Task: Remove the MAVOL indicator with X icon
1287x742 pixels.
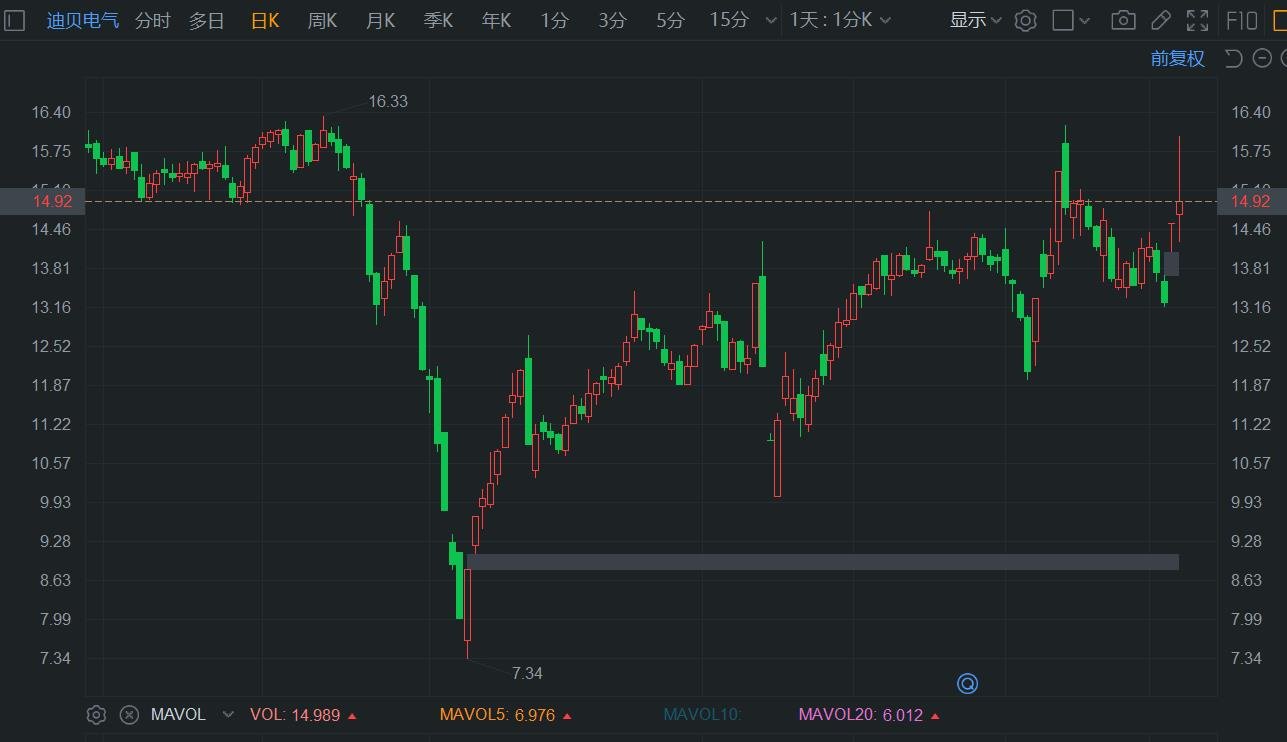Action: [129, 715]
